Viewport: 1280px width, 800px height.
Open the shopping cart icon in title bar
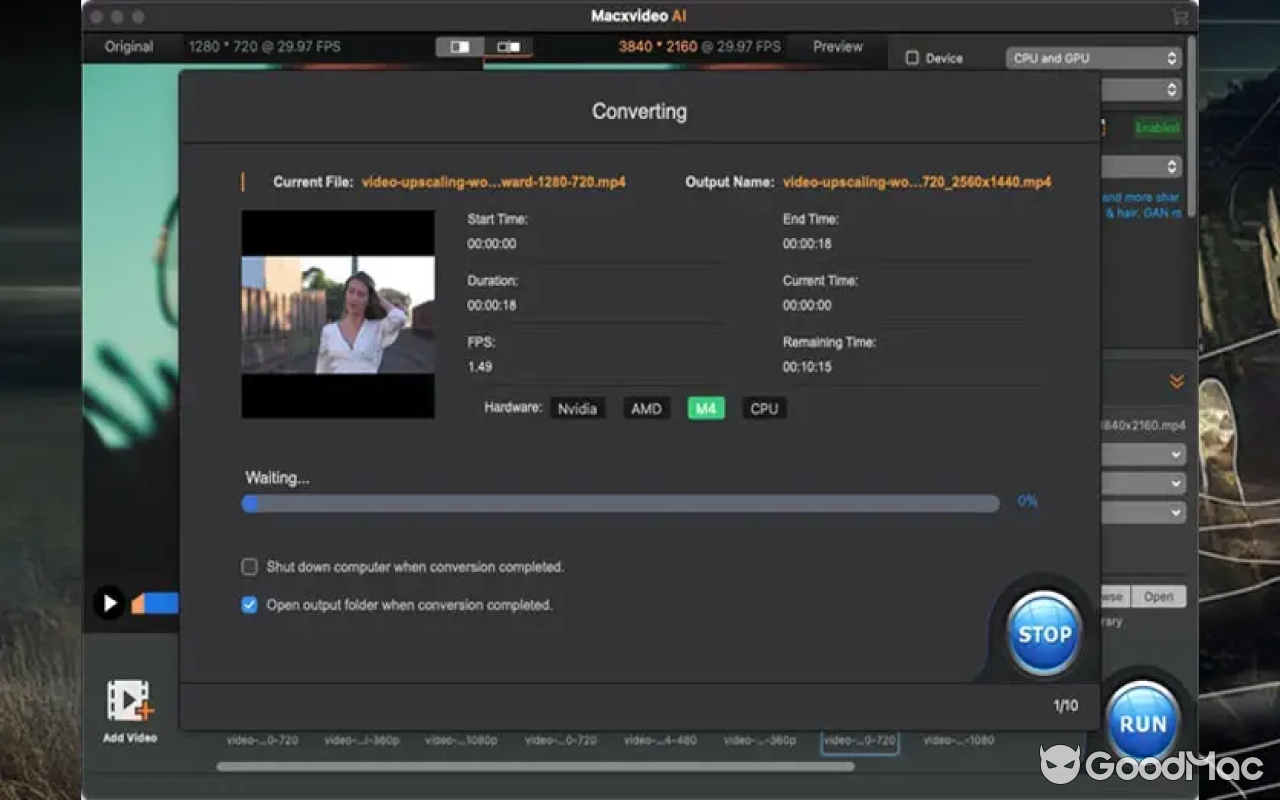(x=1180, y=17)
